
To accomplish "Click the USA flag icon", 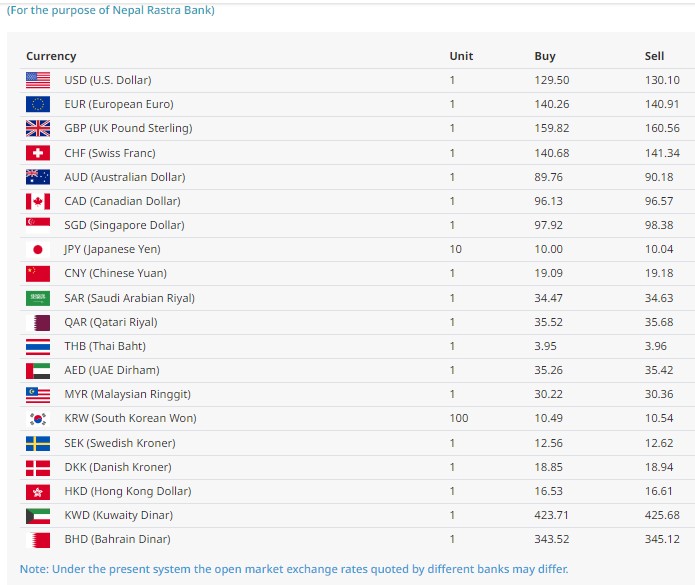I will [38, 80].
